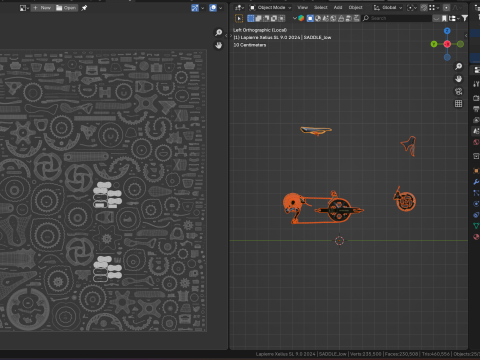The image size is (480, 360).
Task: Expand UV editor overlays dropdown
Action: 220,8
